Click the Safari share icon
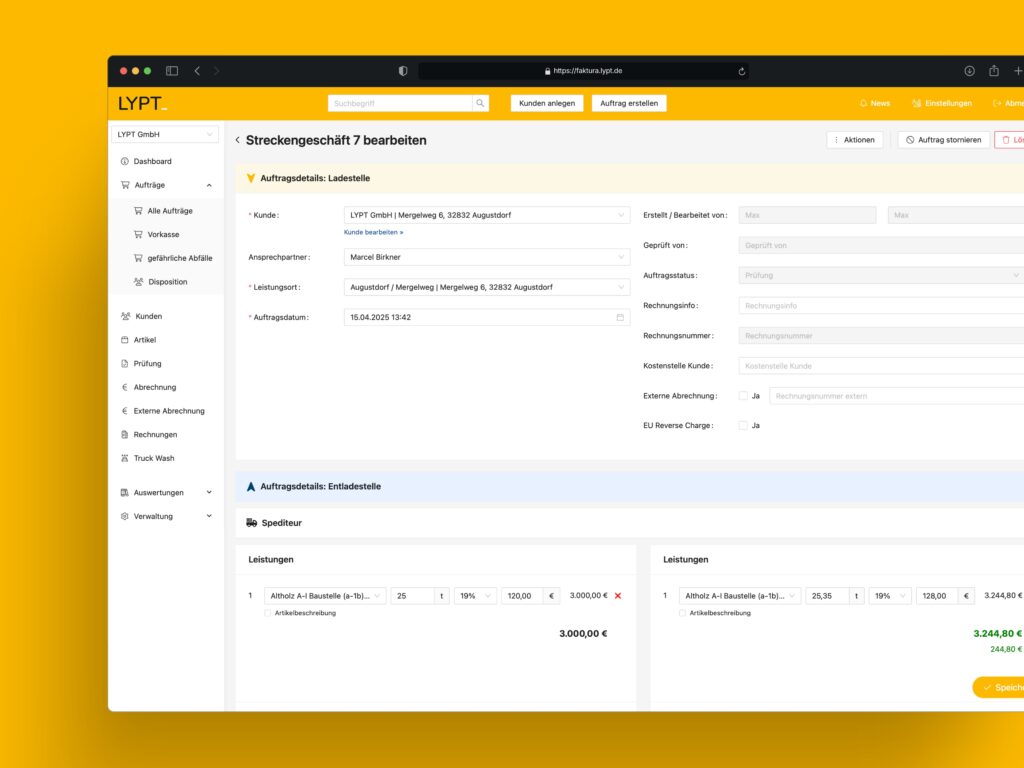 point(994,71)
